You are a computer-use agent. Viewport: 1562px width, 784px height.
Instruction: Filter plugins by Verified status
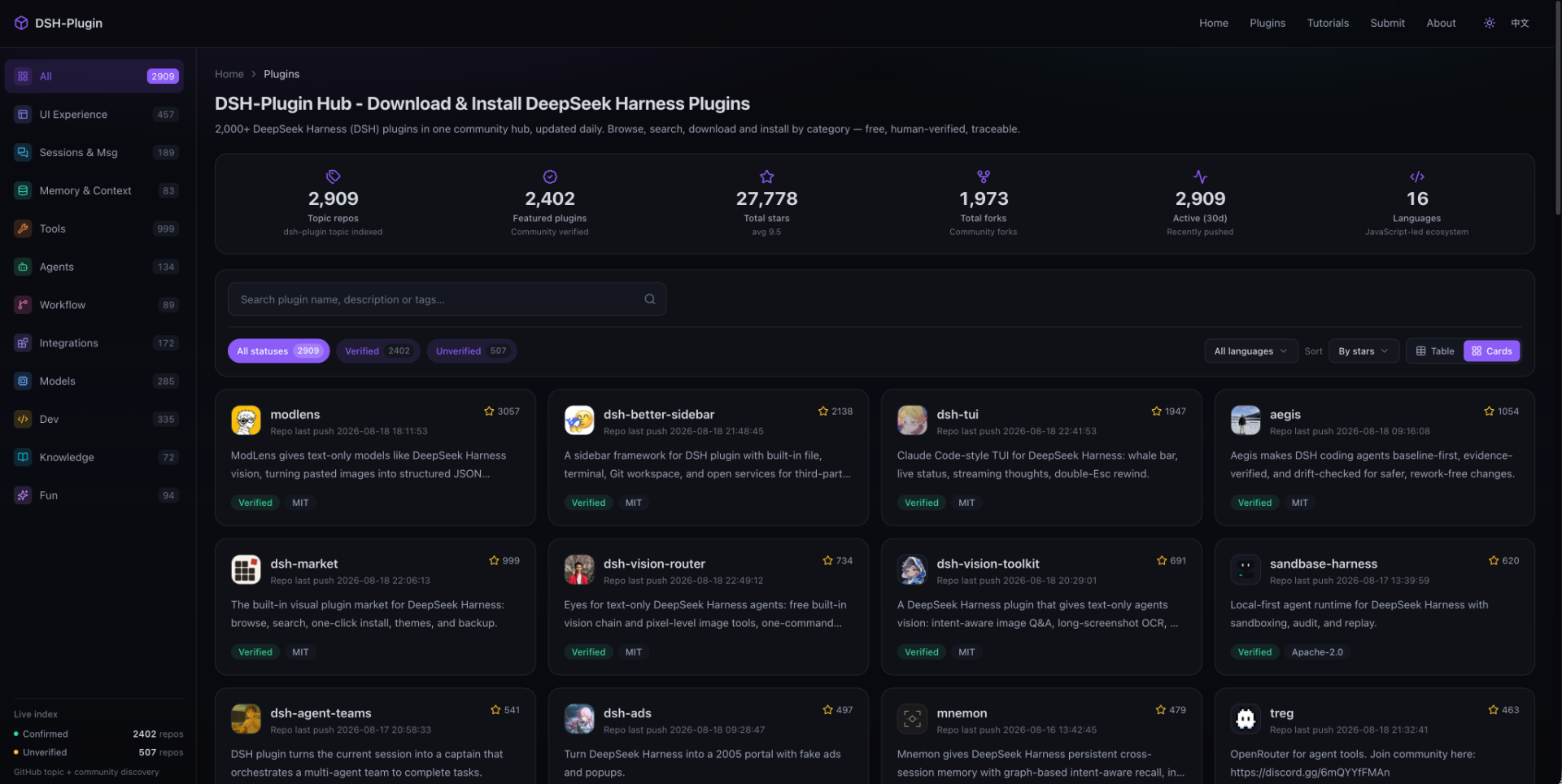pos(377,351)
